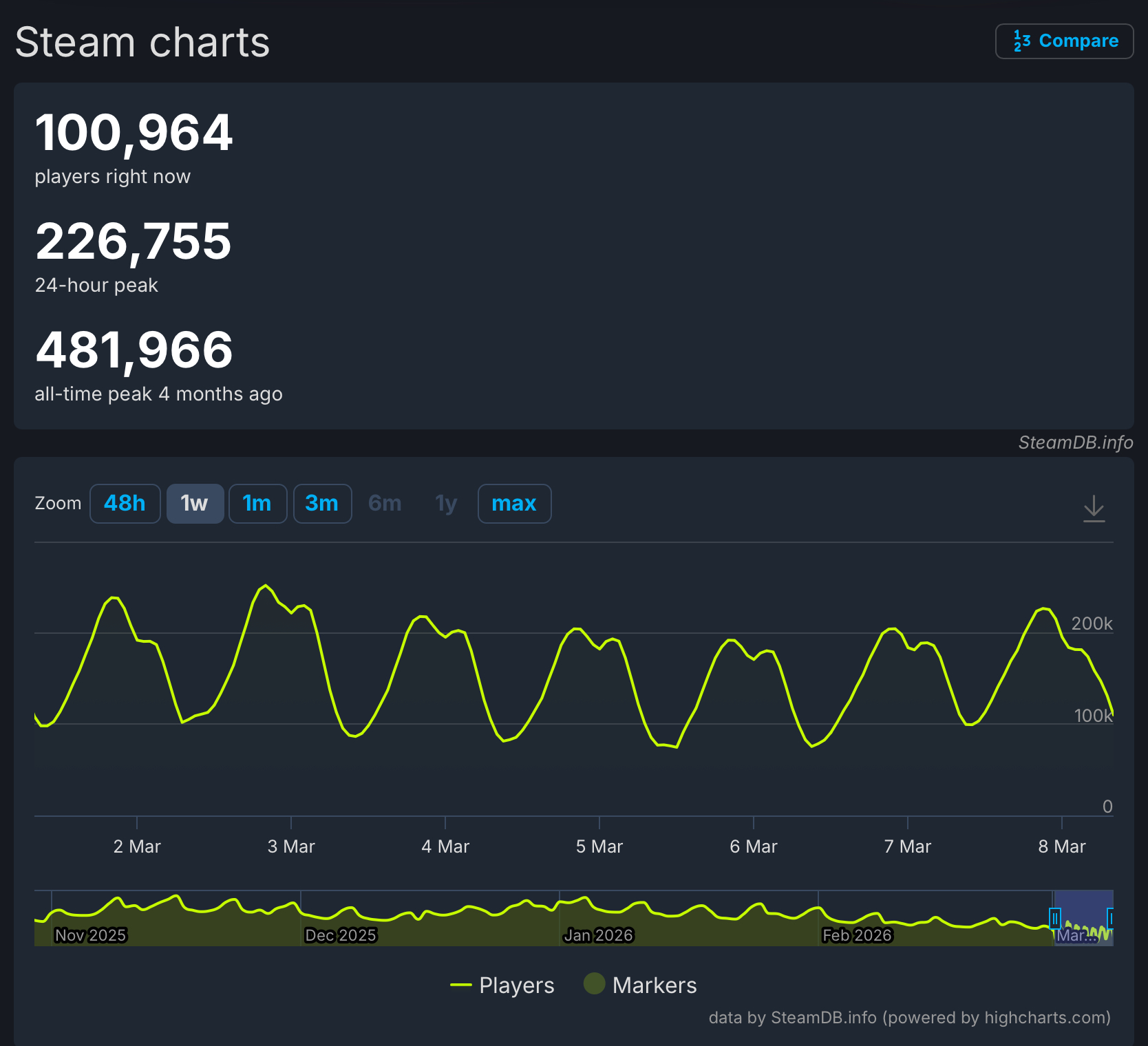Set chart zoom to 48h

tap(125, 504)
